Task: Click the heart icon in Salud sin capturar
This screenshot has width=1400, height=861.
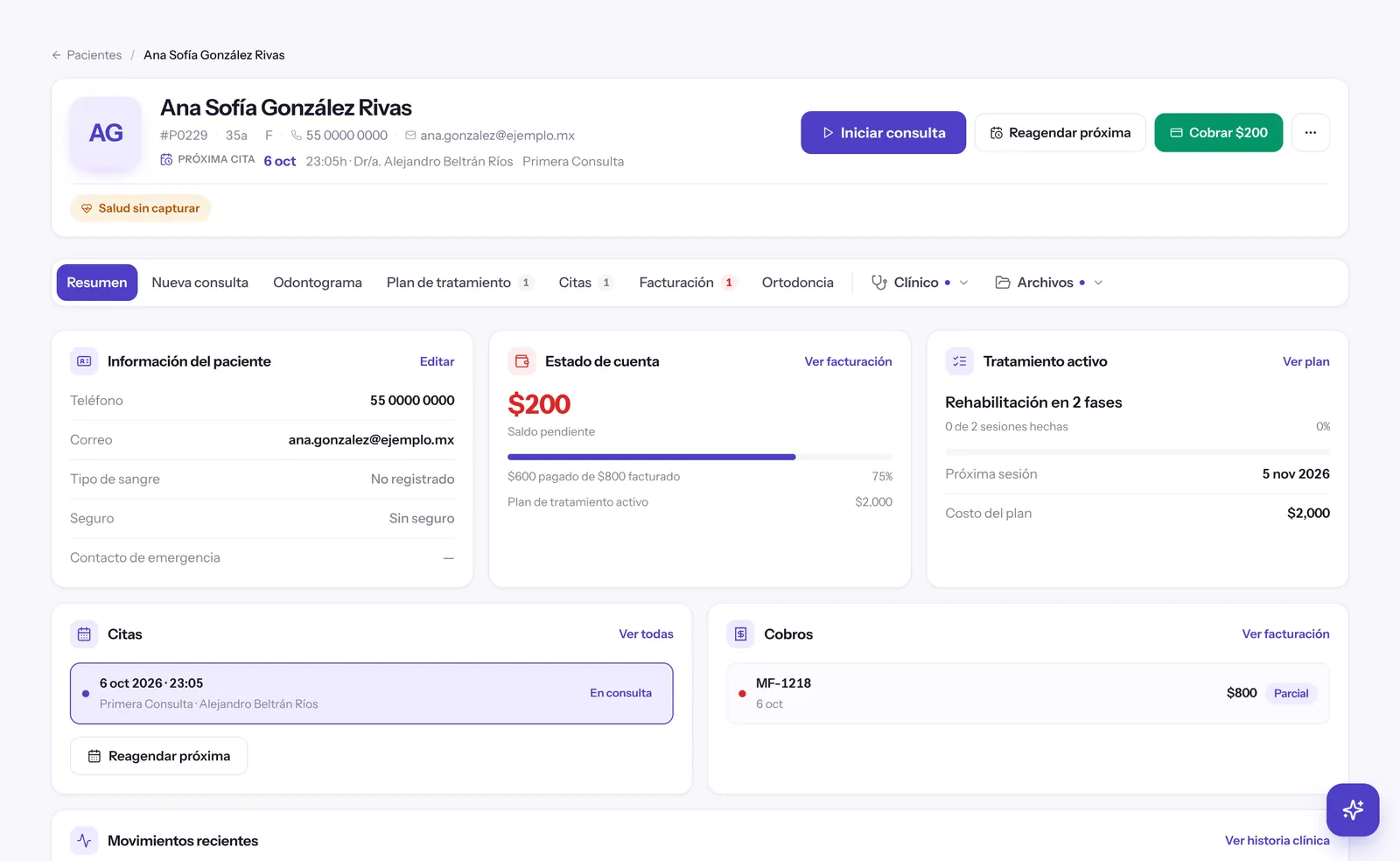Action: pyautogui.click(x=87, y=208)
